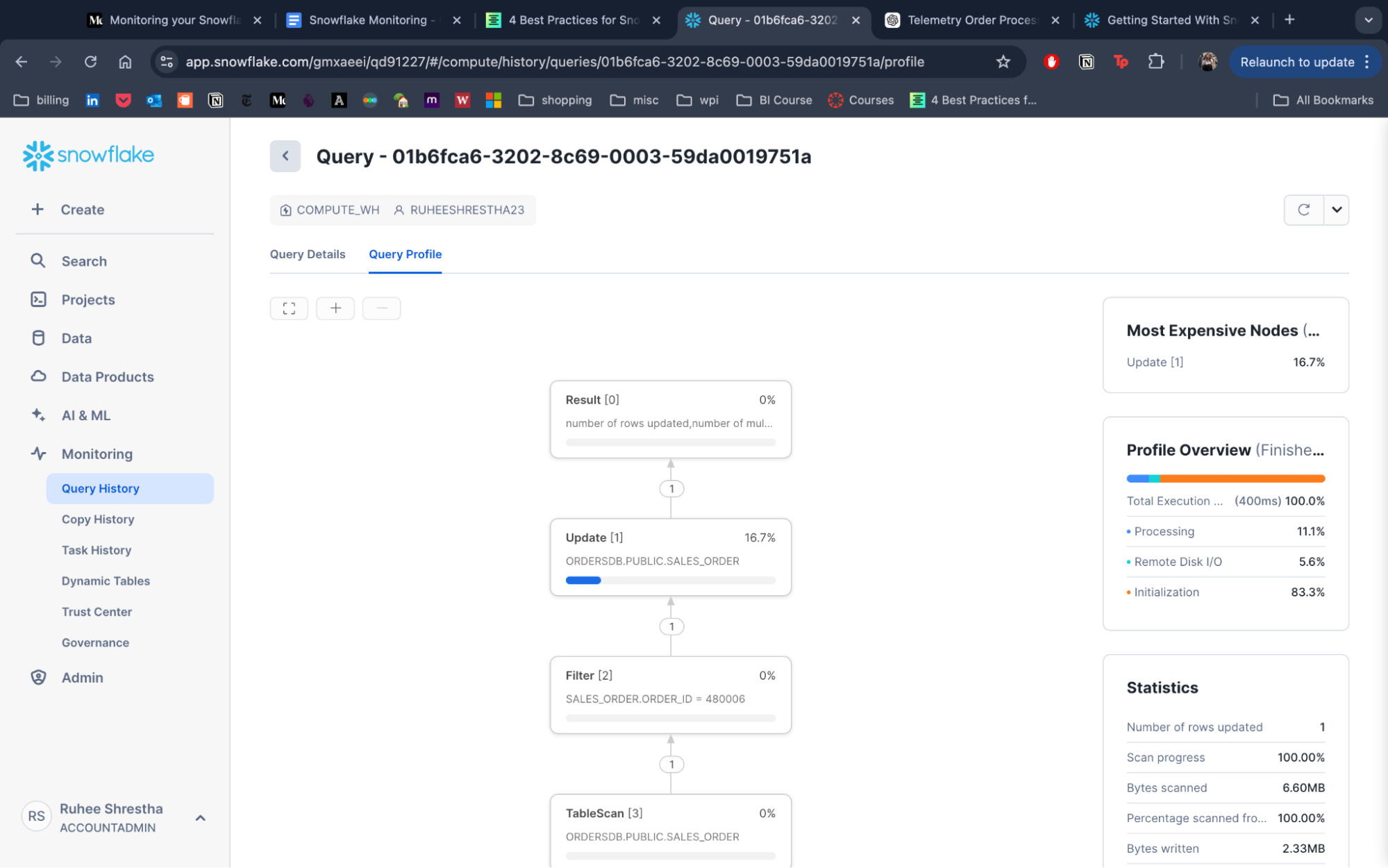Image resolution: width=1388 pixels, height=868 pixels.
Task: Reload the browser page
Action: (x=90, y=62)
